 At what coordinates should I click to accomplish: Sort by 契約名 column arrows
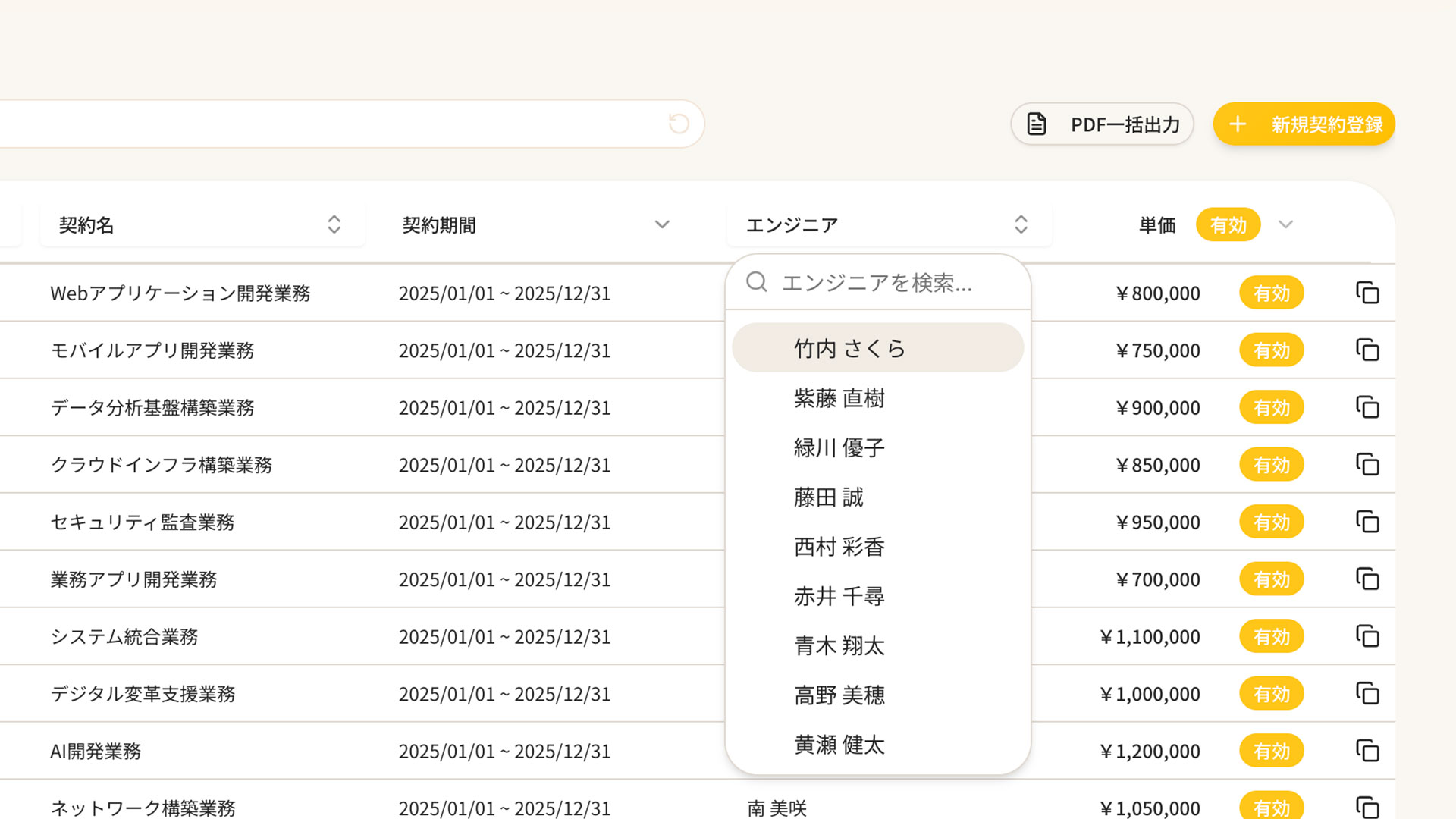pos(334,224)
